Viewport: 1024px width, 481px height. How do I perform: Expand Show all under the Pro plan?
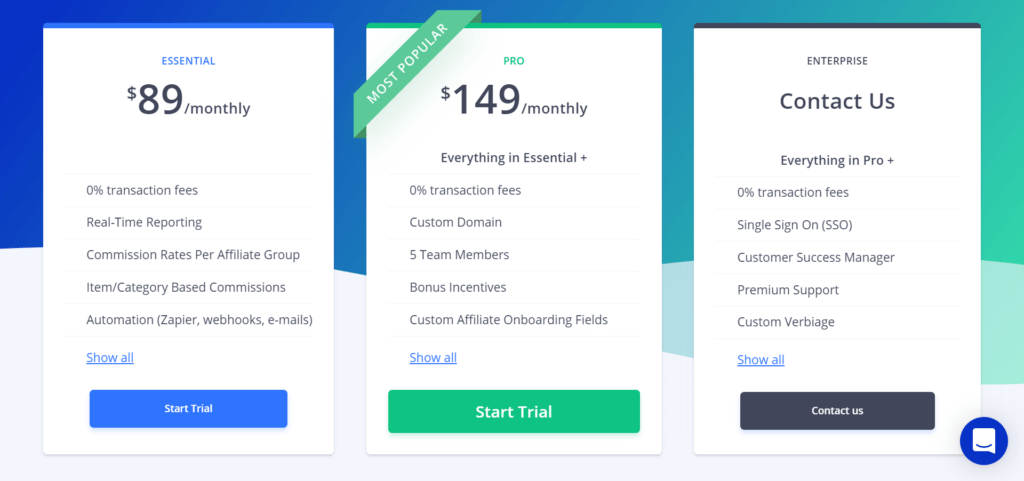coord(433,358)
